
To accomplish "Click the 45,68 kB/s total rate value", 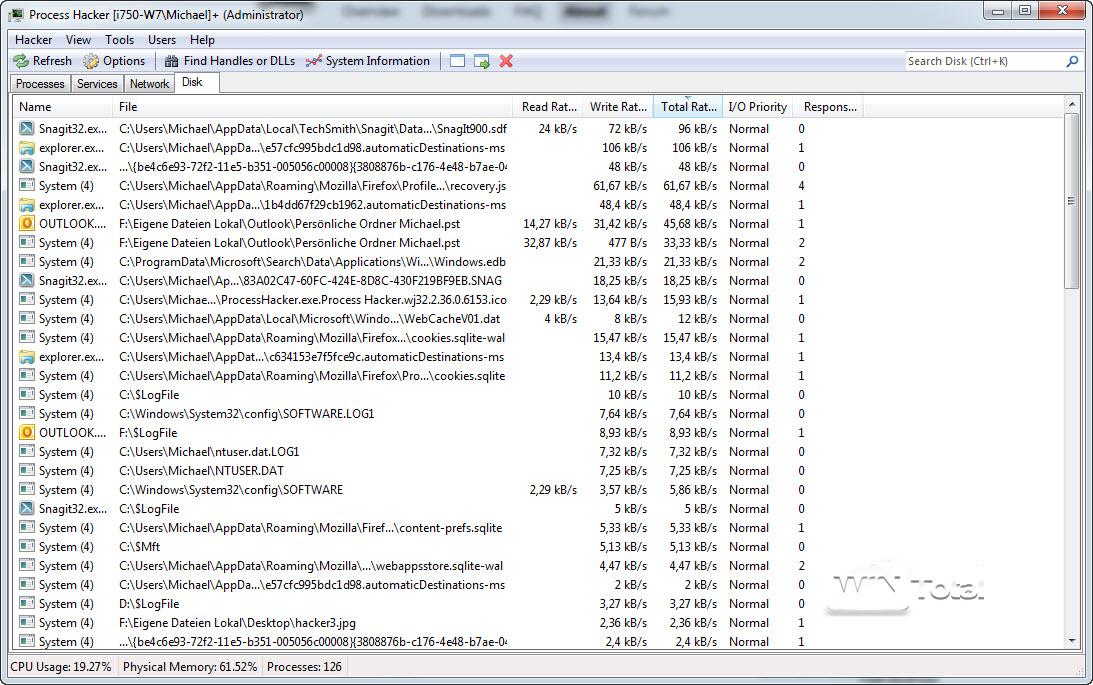I will coord(690,224).
